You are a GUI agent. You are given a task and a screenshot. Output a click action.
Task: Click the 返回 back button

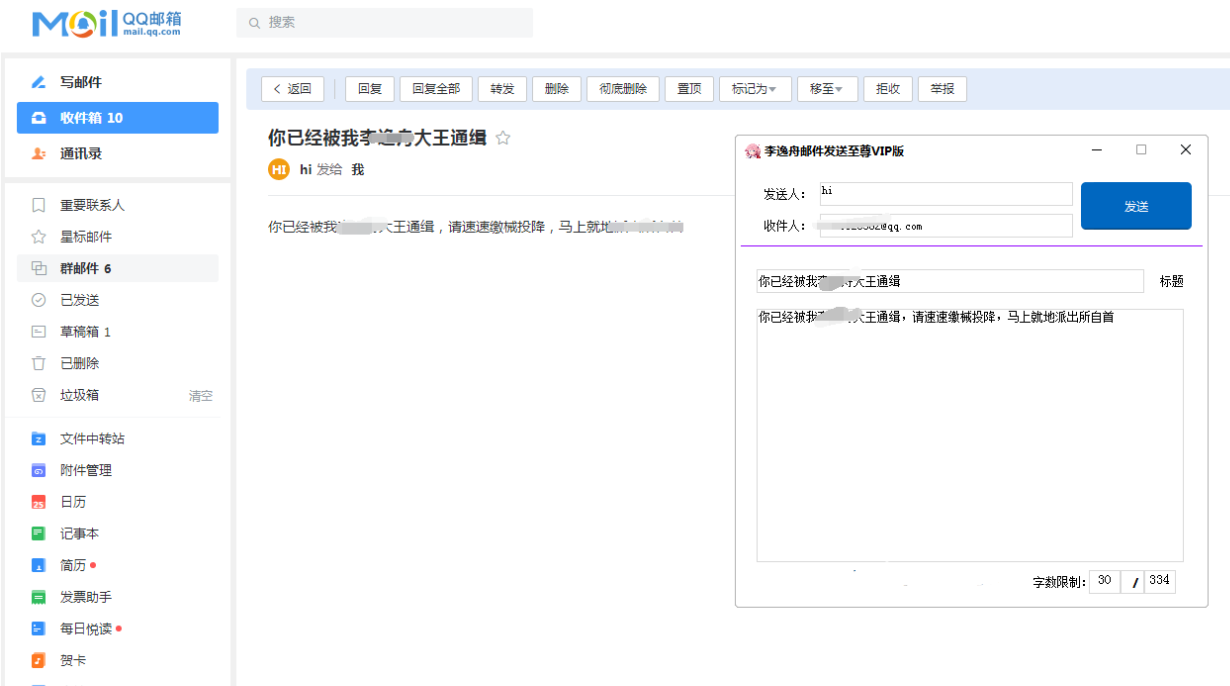coord(292,89)
